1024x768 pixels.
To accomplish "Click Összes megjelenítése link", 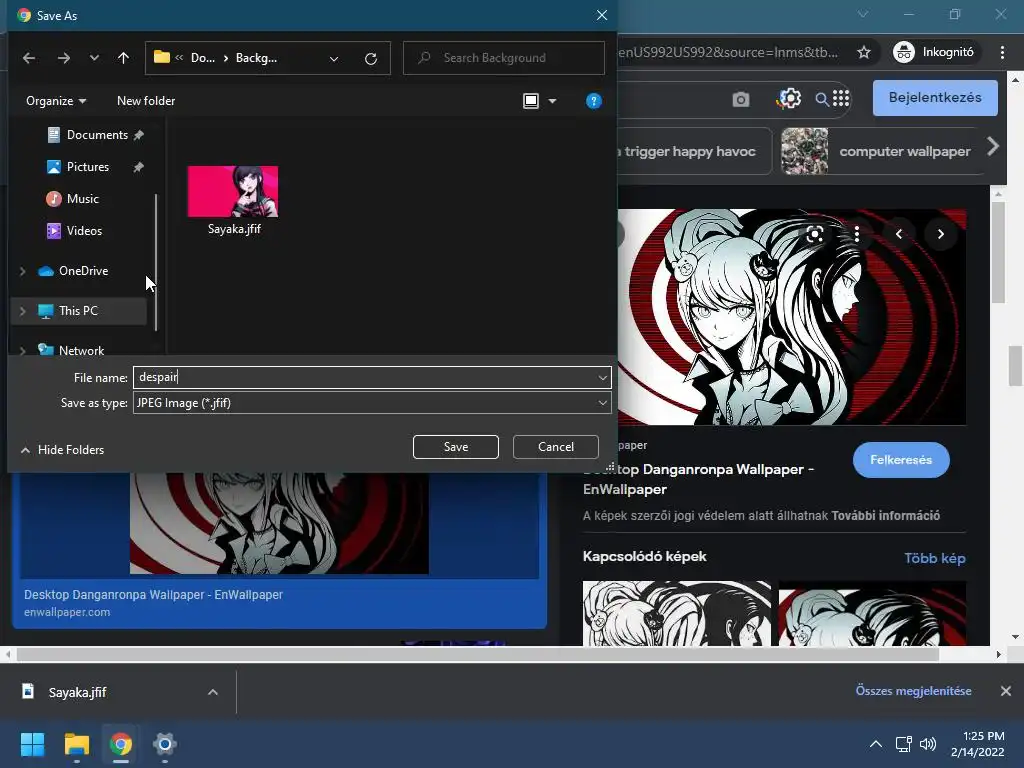I will pos(914,691).
